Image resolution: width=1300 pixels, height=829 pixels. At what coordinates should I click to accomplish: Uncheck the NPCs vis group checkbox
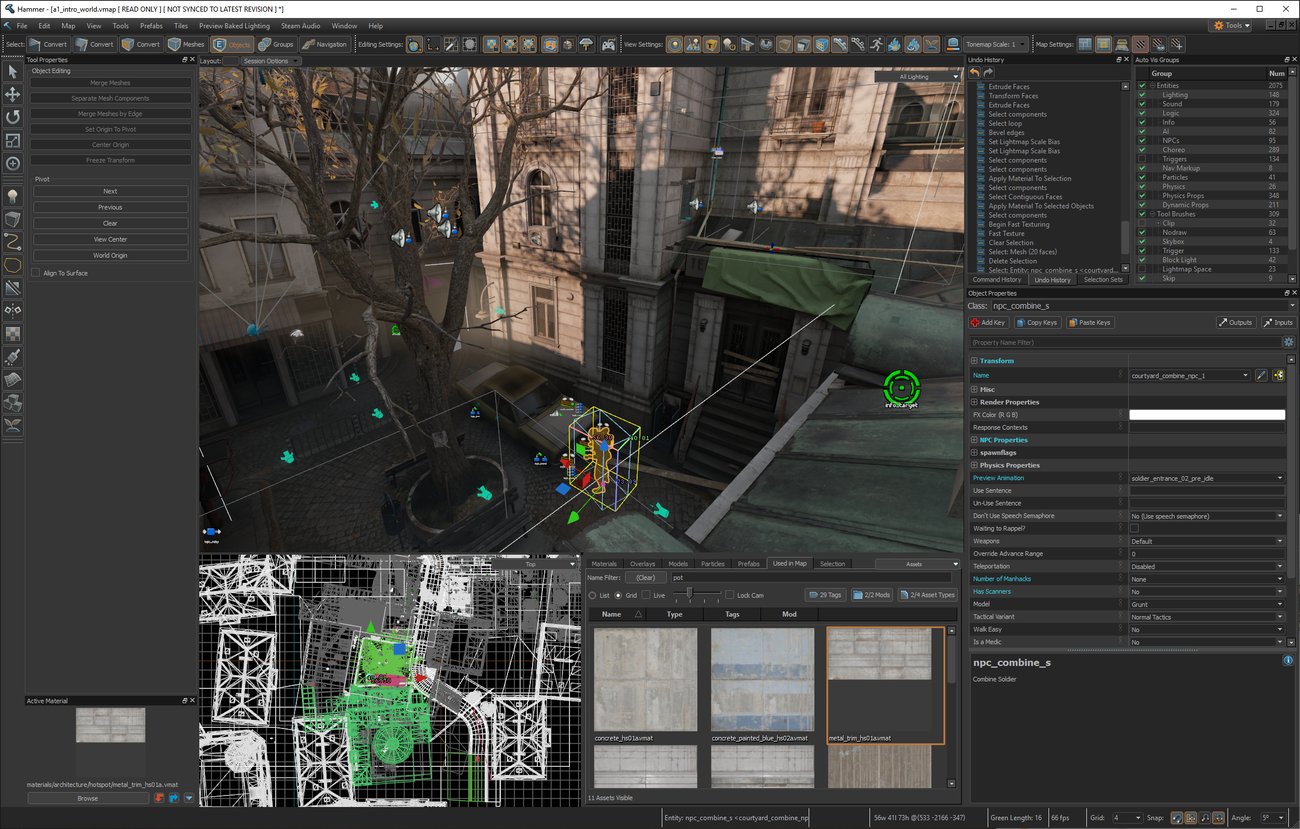1143,140
